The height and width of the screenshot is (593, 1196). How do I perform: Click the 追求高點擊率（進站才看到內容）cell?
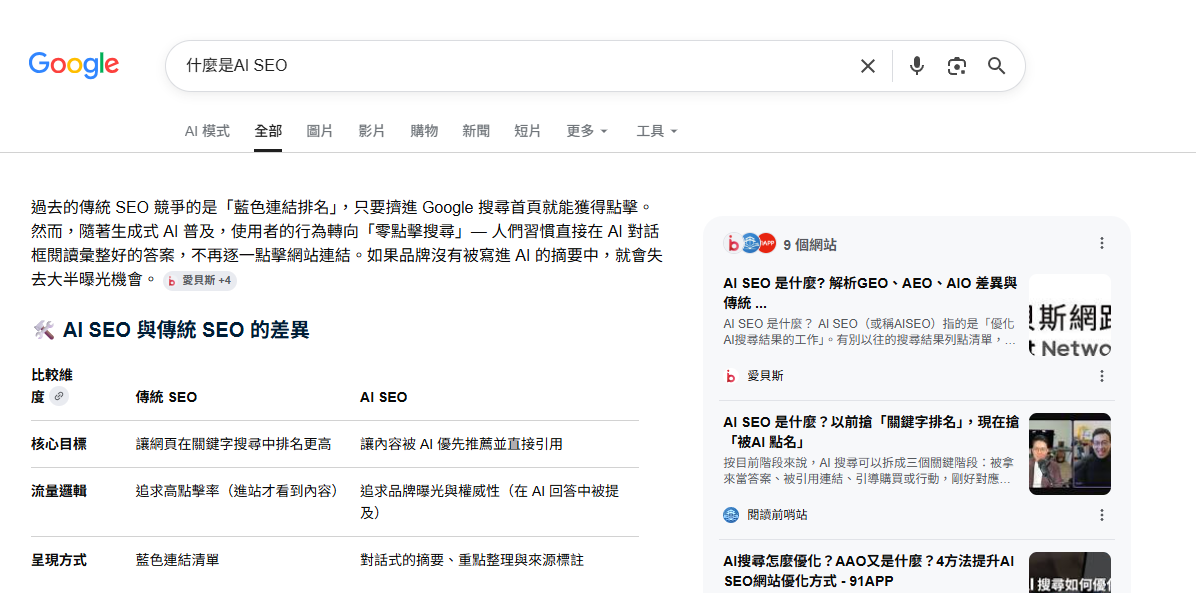tap(237, 491)
